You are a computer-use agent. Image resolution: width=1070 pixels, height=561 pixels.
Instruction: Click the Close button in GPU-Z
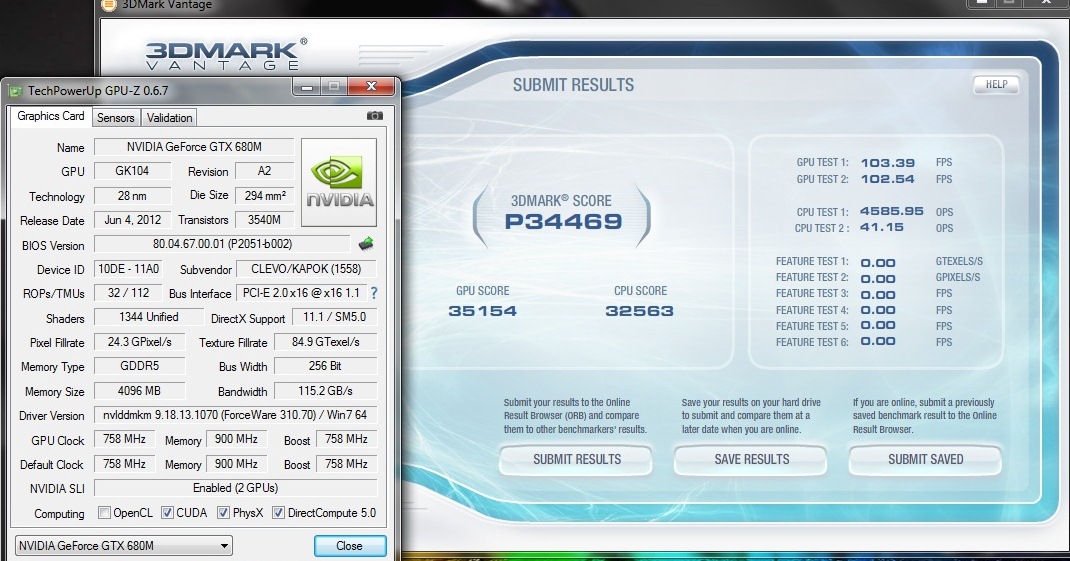(x=349, y=546)
